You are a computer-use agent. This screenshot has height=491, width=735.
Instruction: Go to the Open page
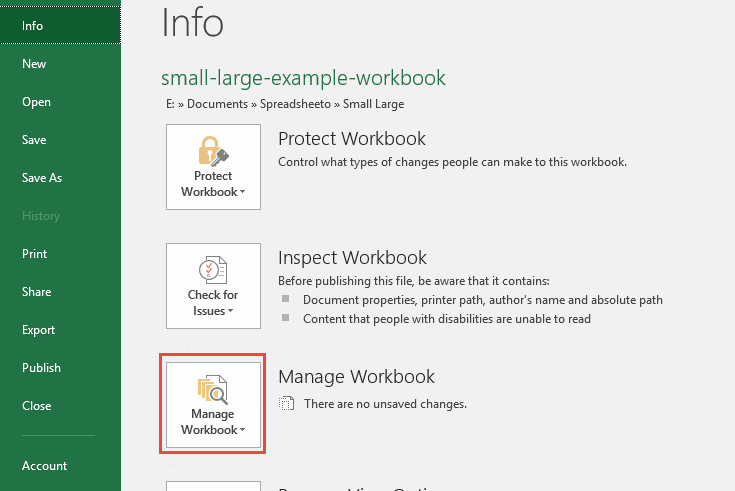(36, 102)
